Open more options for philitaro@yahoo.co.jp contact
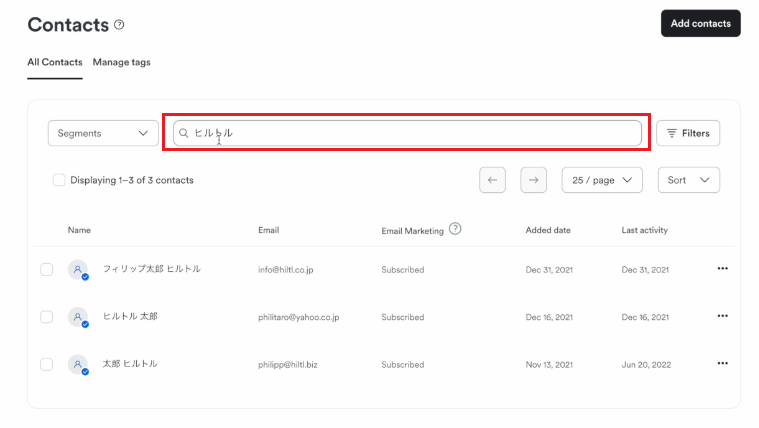Image resolution: width=759 pixels, height=428 pixels. 723,316
